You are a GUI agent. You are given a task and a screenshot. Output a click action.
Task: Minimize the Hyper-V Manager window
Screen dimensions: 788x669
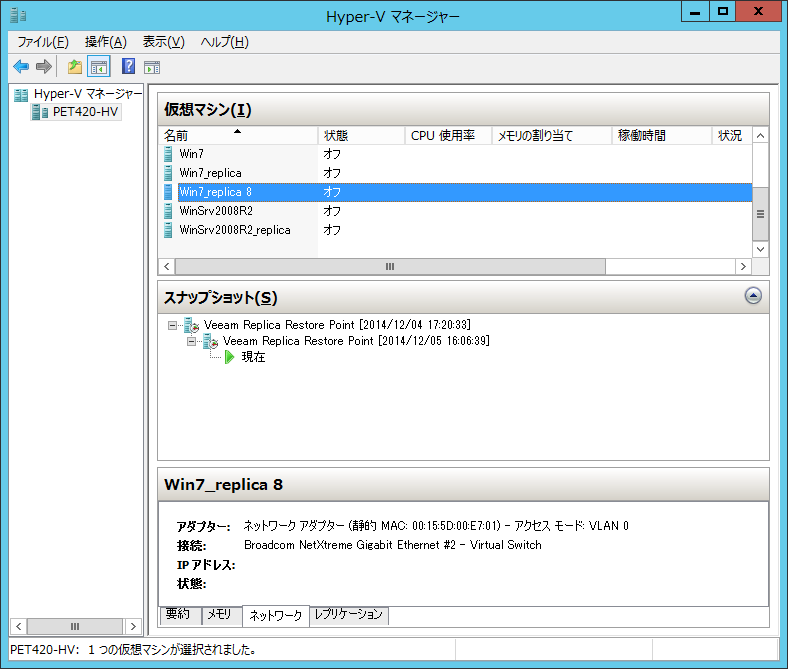(x=695, y=12)
